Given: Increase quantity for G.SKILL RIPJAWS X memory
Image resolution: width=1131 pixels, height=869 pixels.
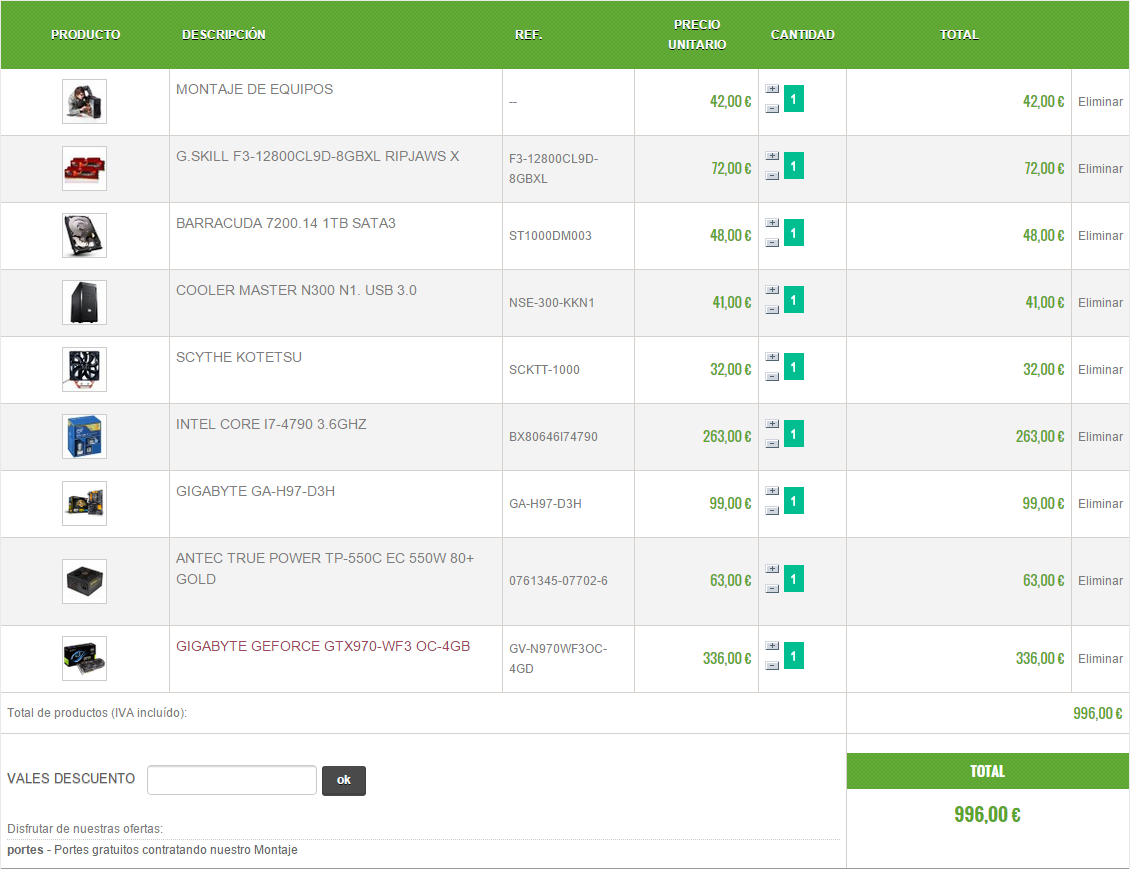Looking at the screenshot, I should click(x=772, y=156).
